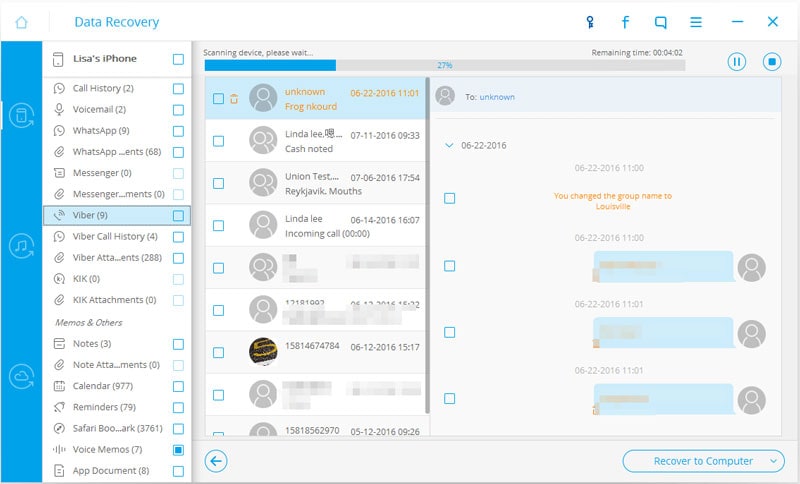Click the Reminders (79) icon
Image resolution: width=800 pixels, height=484 pixels.
coord(59,407)
